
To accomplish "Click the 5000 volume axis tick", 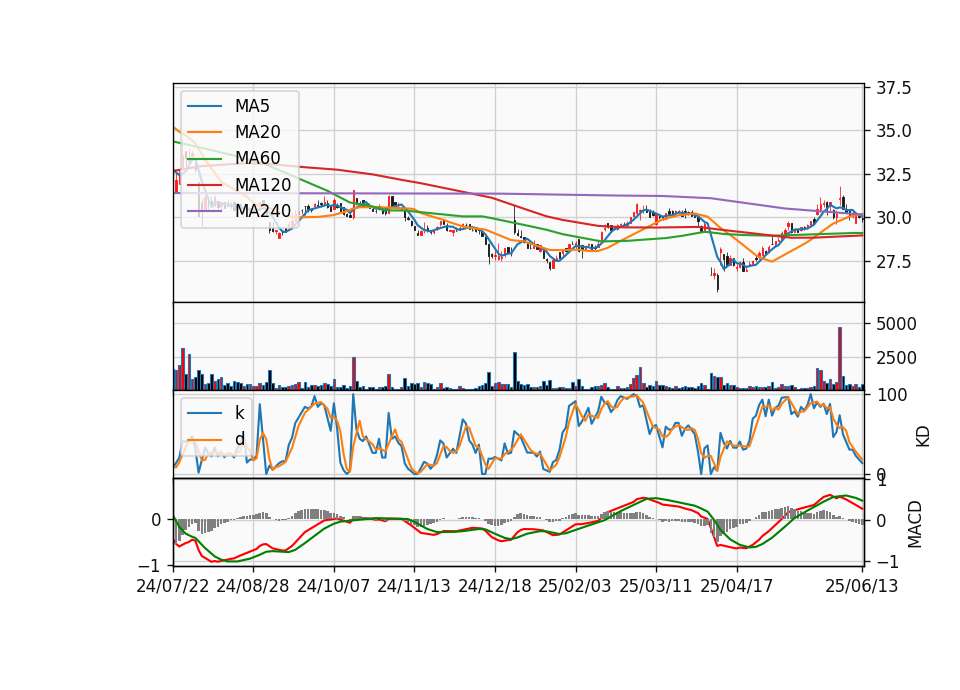I will 896,324.
